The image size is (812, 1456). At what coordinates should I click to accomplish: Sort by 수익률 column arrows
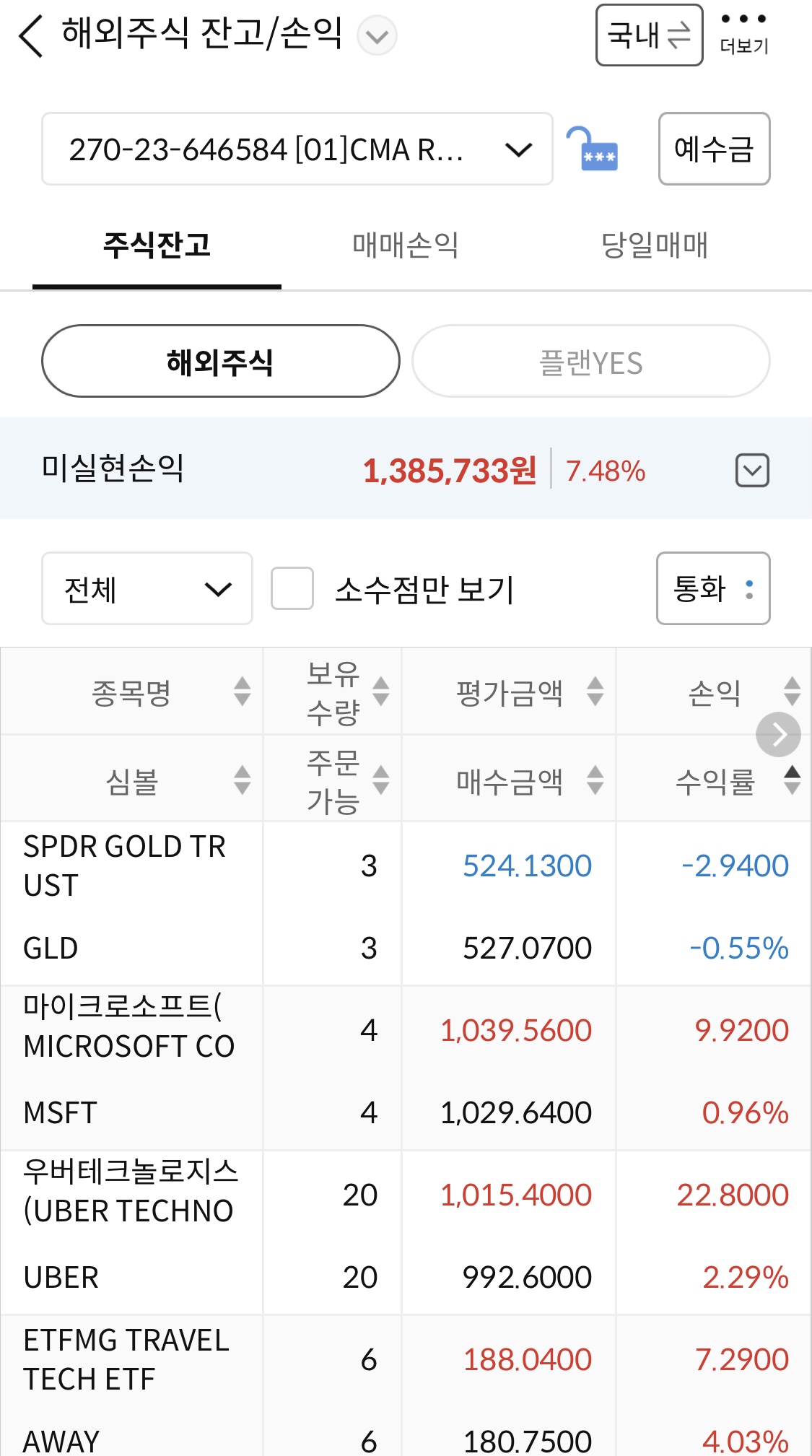click(793, 780)
